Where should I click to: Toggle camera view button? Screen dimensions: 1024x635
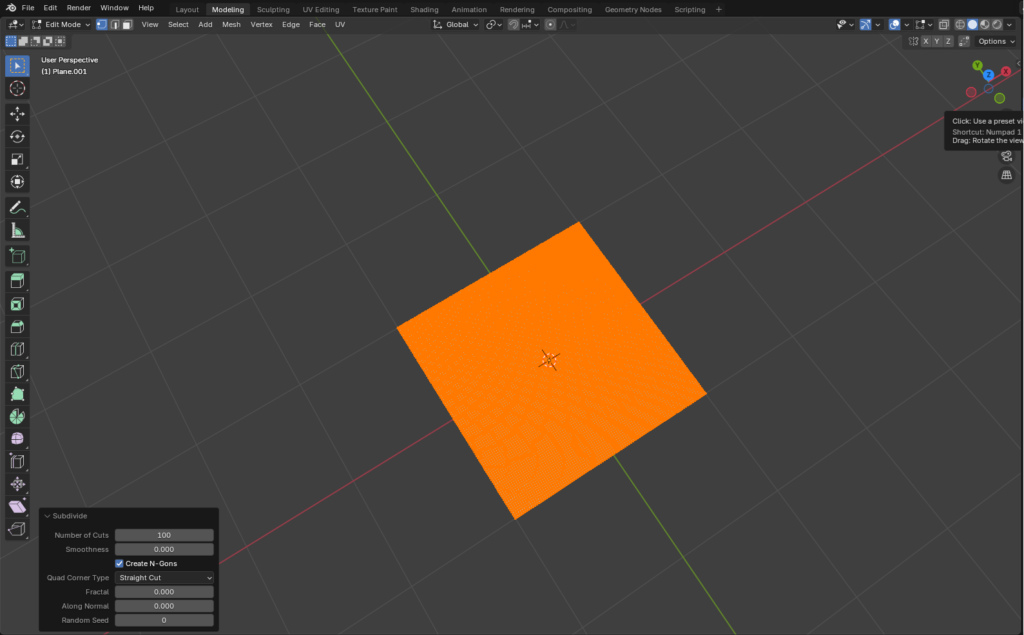(1006, 156)
